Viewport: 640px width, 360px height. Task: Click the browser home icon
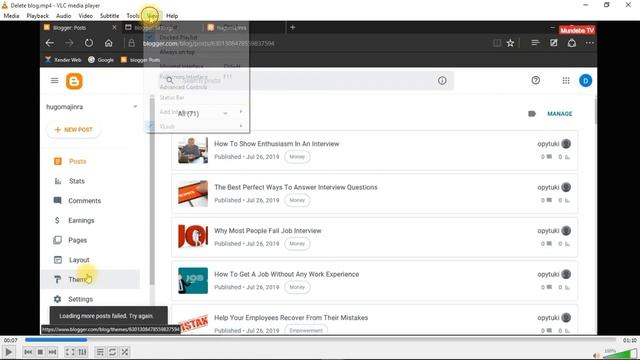(x=108, y=43)
